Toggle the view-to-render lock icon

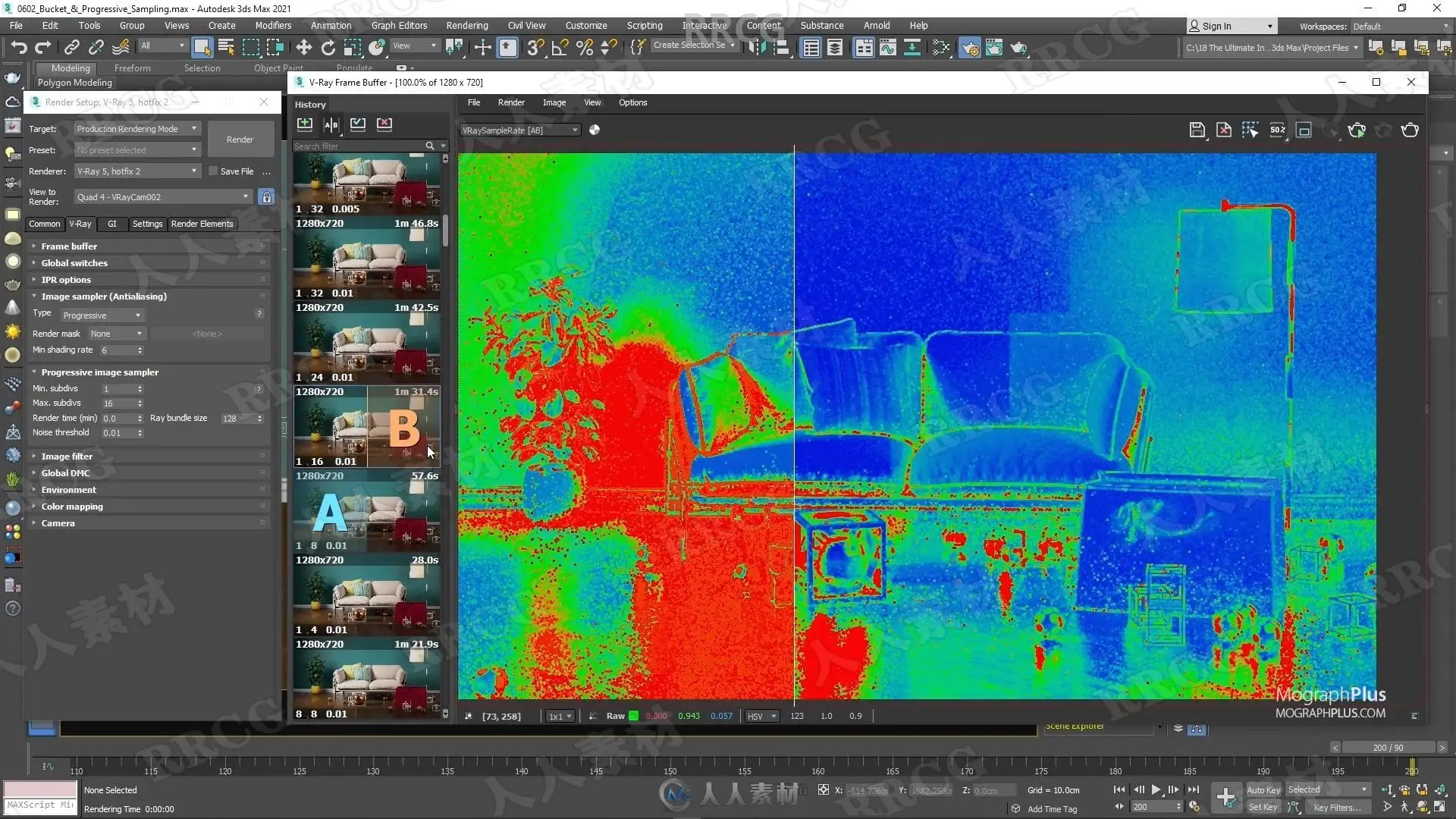click(266, 197)
